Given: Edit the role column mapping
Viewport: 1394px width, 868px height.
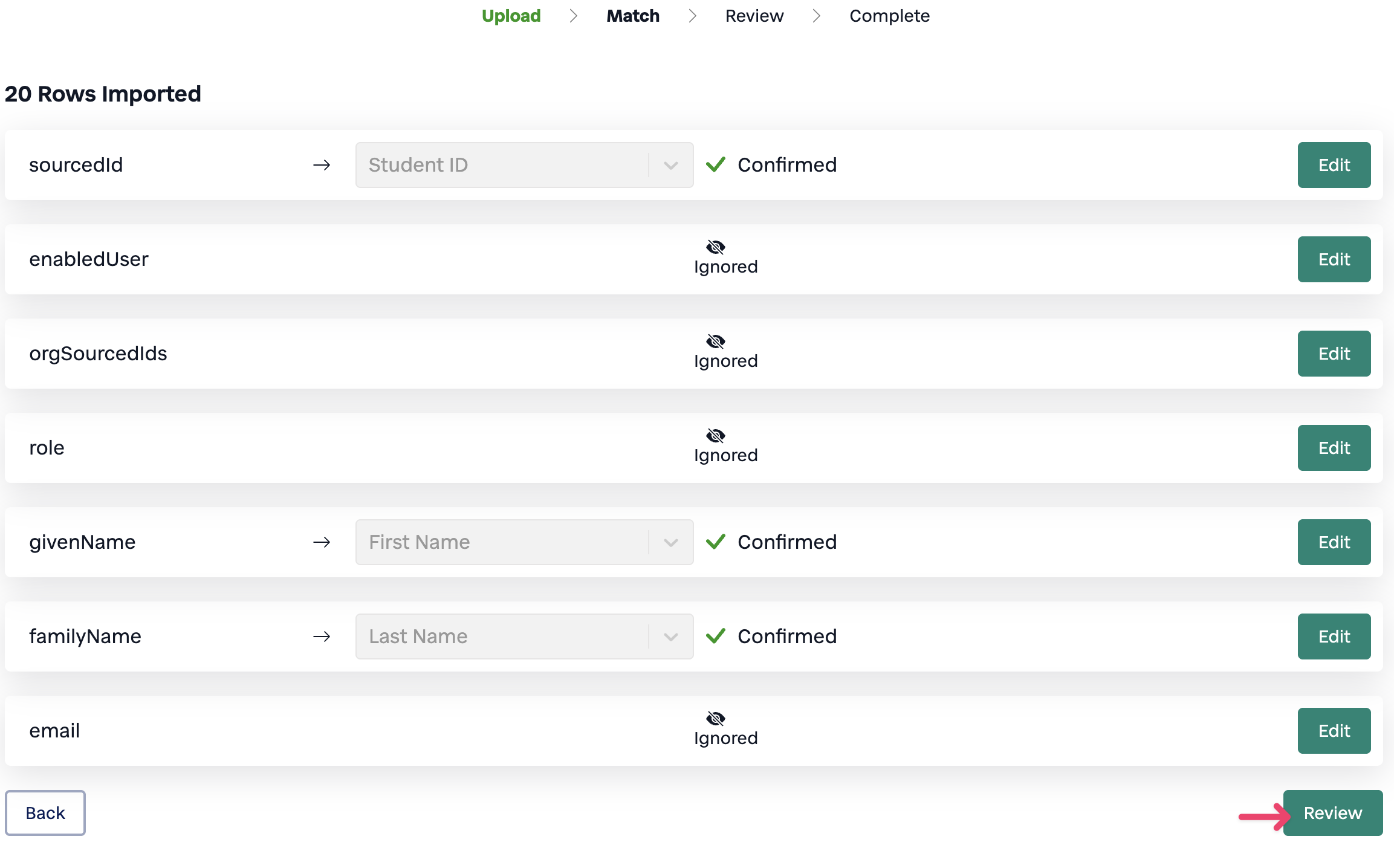Looking at the screenshot, I should coord(1334,448).
